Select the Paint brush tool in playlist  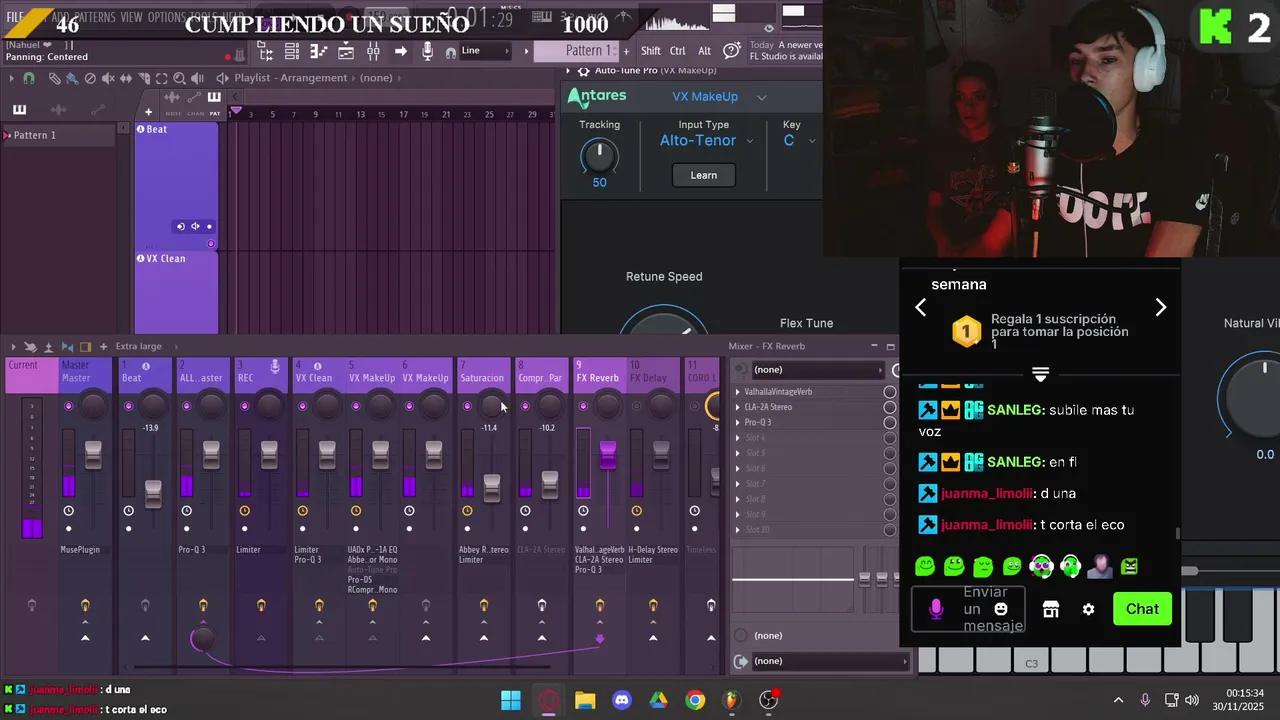pyautogui.click(x=72, y=78)
